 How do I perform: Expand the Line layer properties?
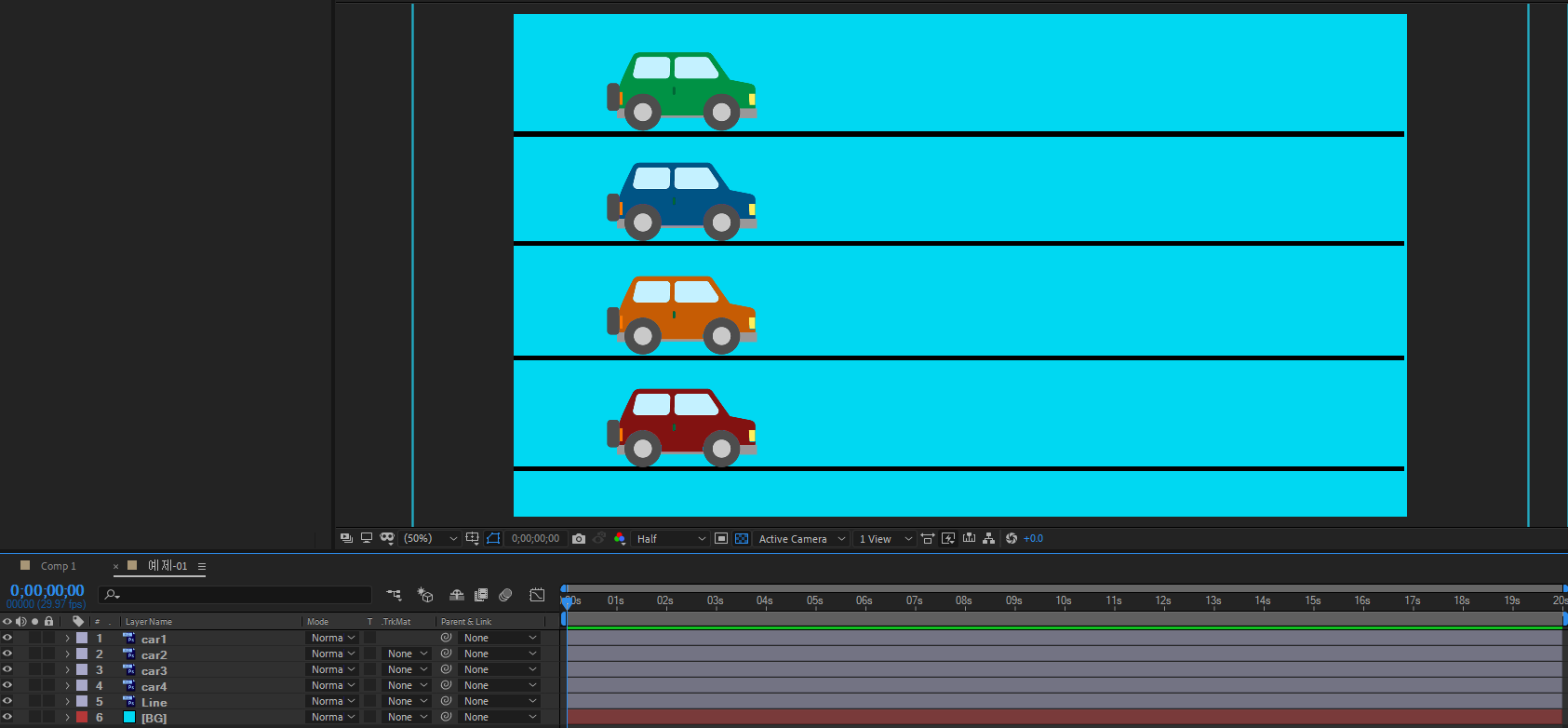(x=67, y=701)
